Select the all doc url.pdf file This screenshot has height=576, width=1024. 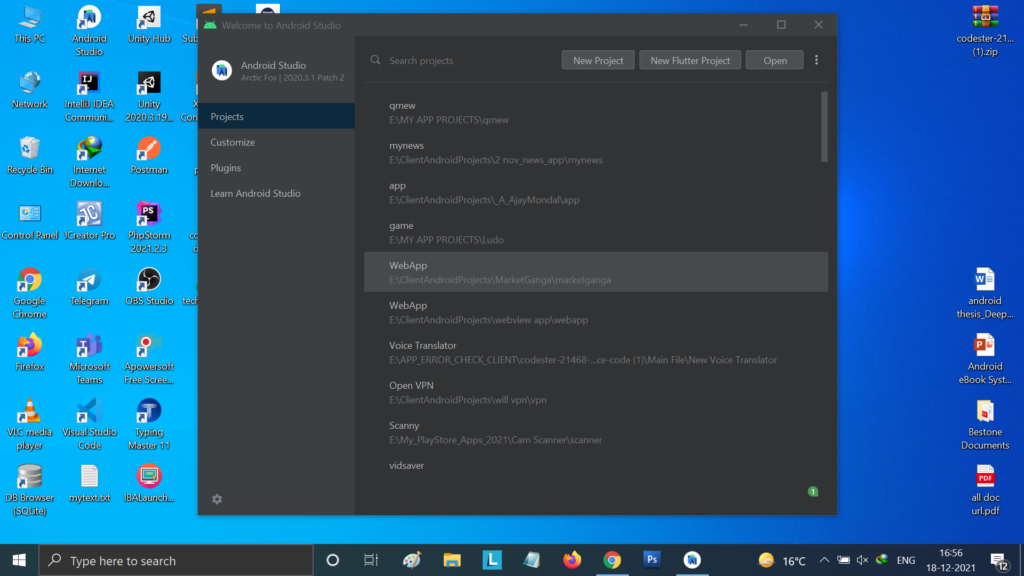(x=985, y=490)
